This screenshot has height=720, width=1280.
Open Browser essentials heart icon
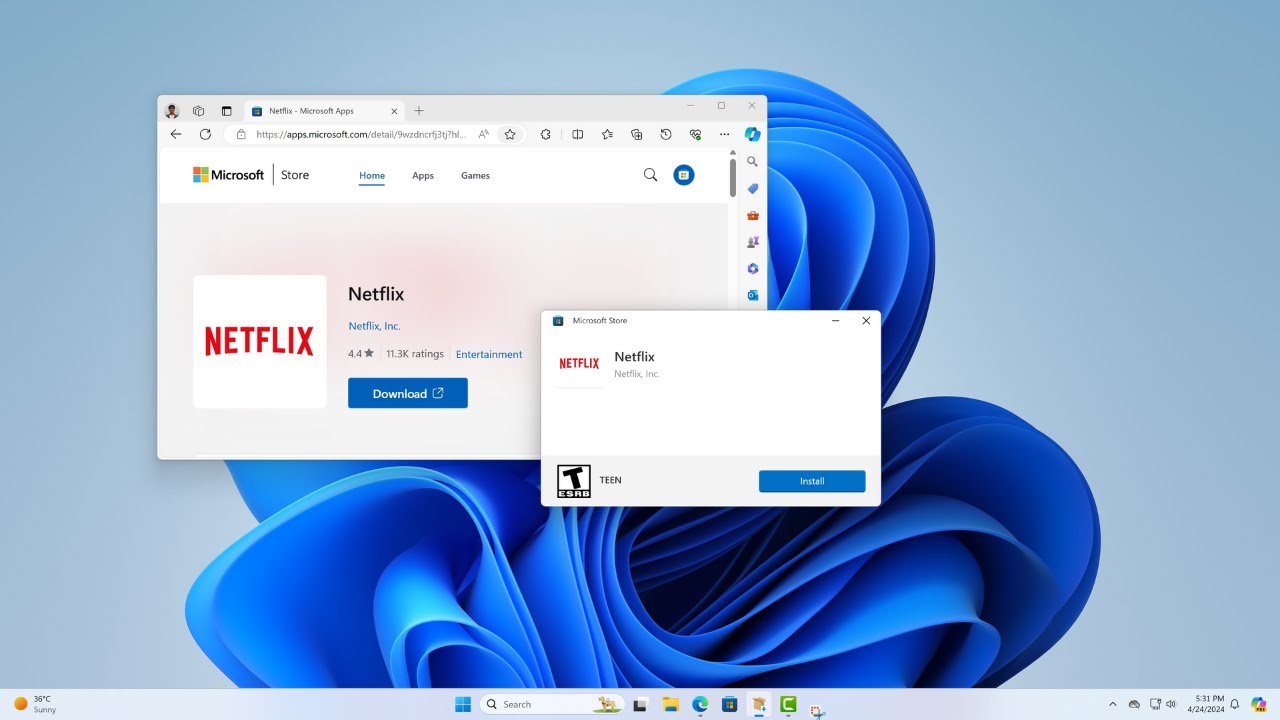[695, 134]
